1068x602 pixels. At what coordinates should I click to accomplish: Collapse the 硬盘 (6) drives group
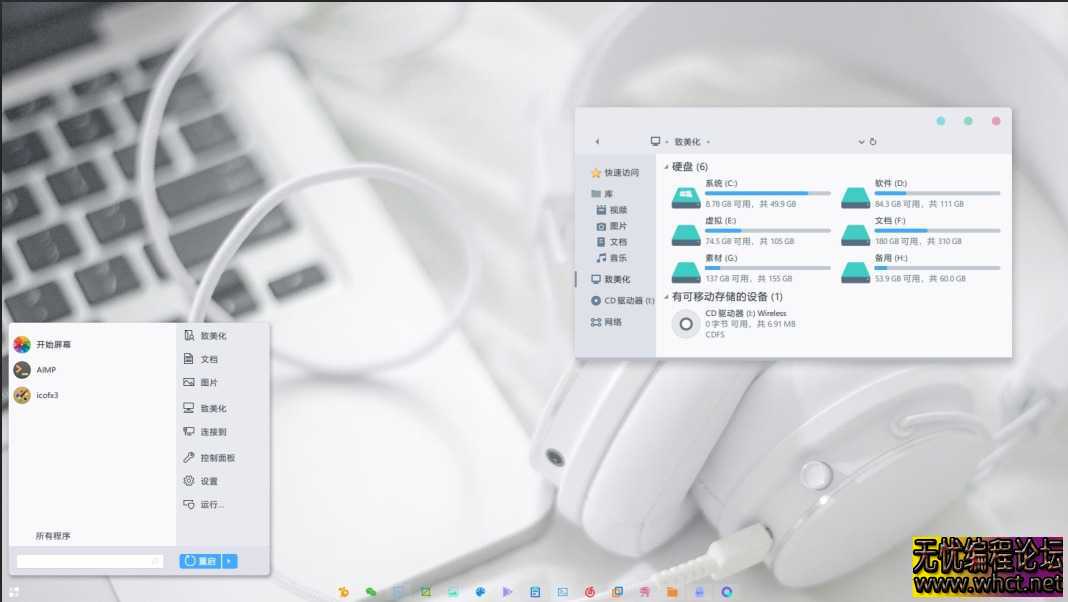(x=666, y=166)
